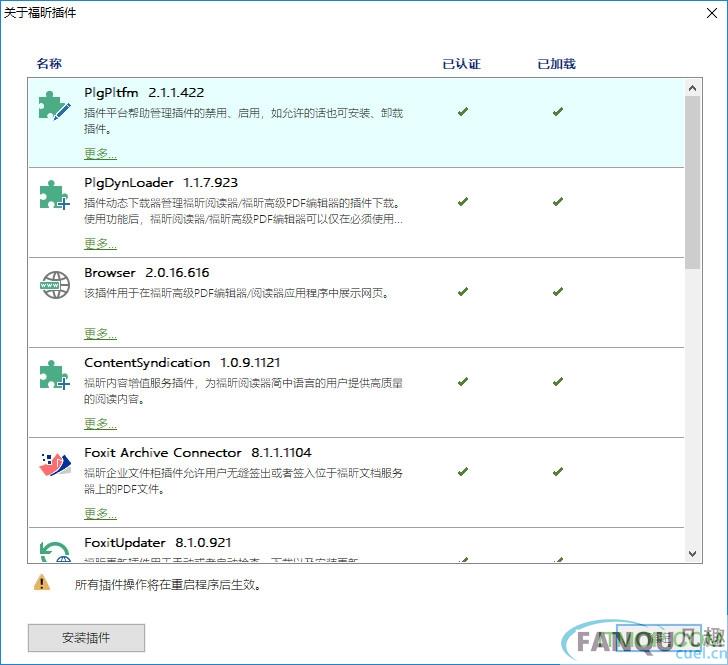The image size is (728, 665).
Task: Click the Foxit Archive Connector description text
Action: pos(243,481)
